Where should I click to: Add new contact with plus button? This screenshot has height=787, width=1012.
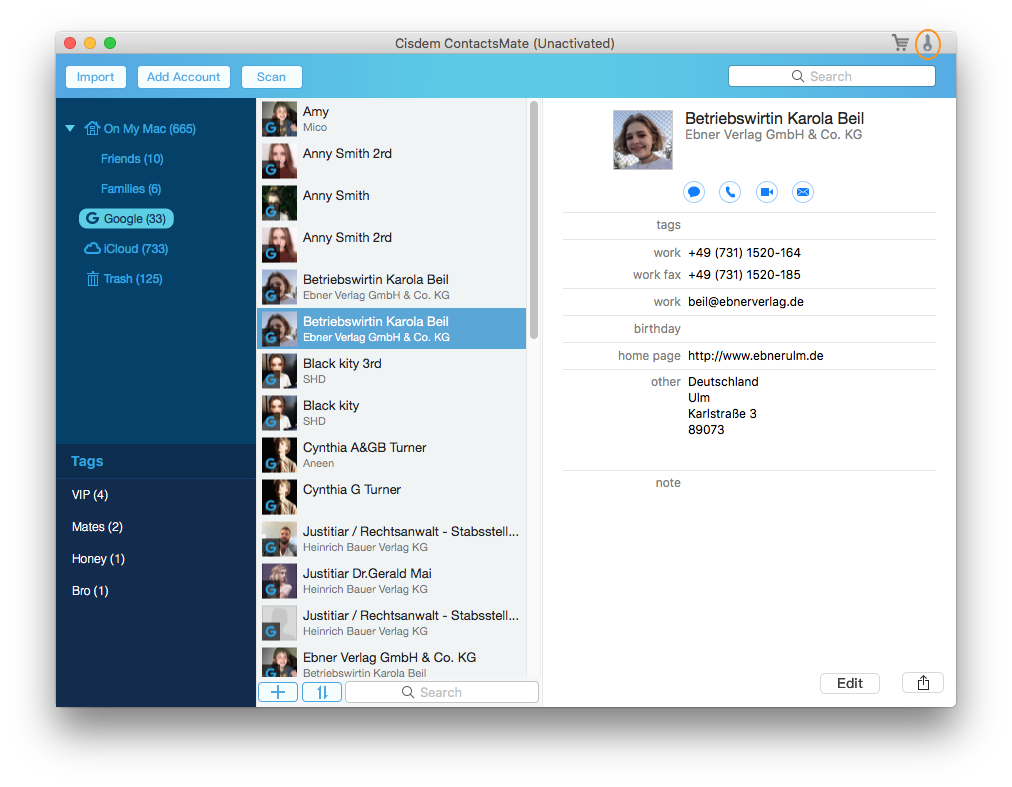[x=278, y=692]
